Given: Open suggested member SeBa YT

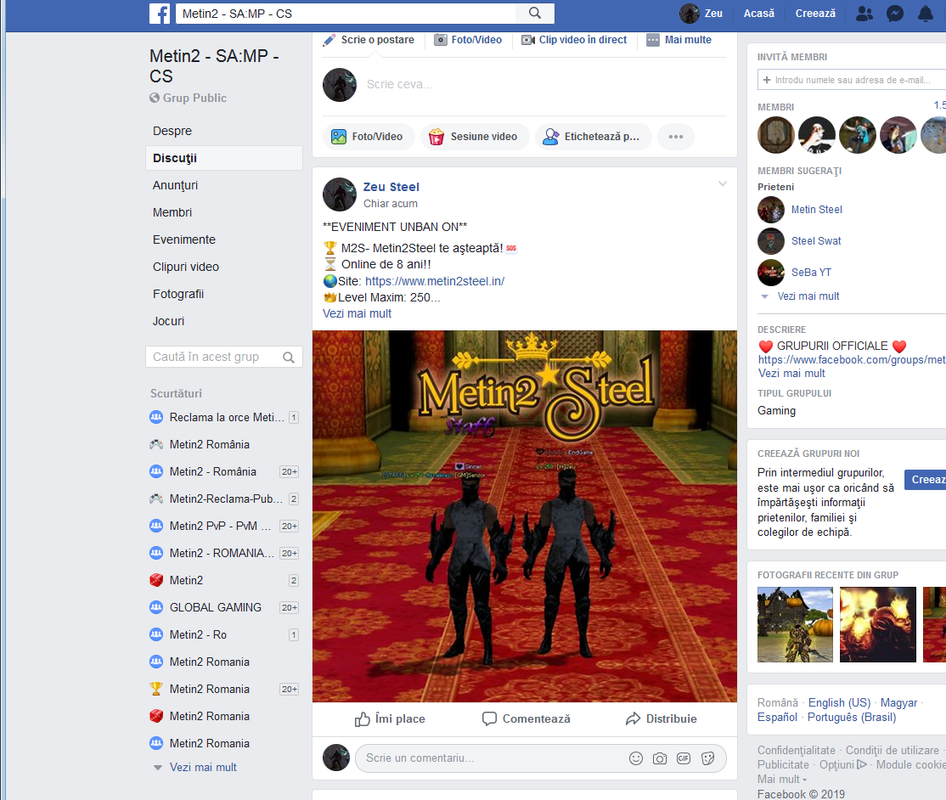Looking at the screenshot, I should pyautogui.click(x=811, y=272).
